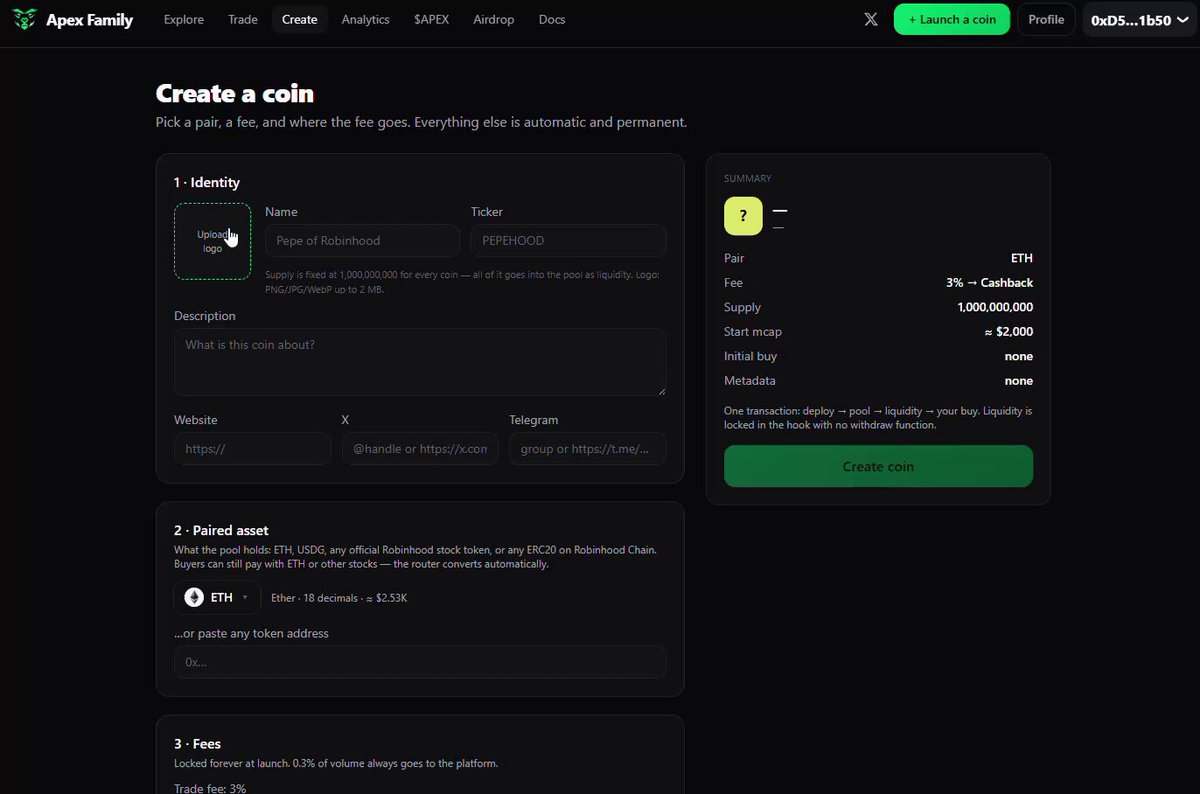Go to the Explore tab

pyautogui.click(x=184, y=19)
